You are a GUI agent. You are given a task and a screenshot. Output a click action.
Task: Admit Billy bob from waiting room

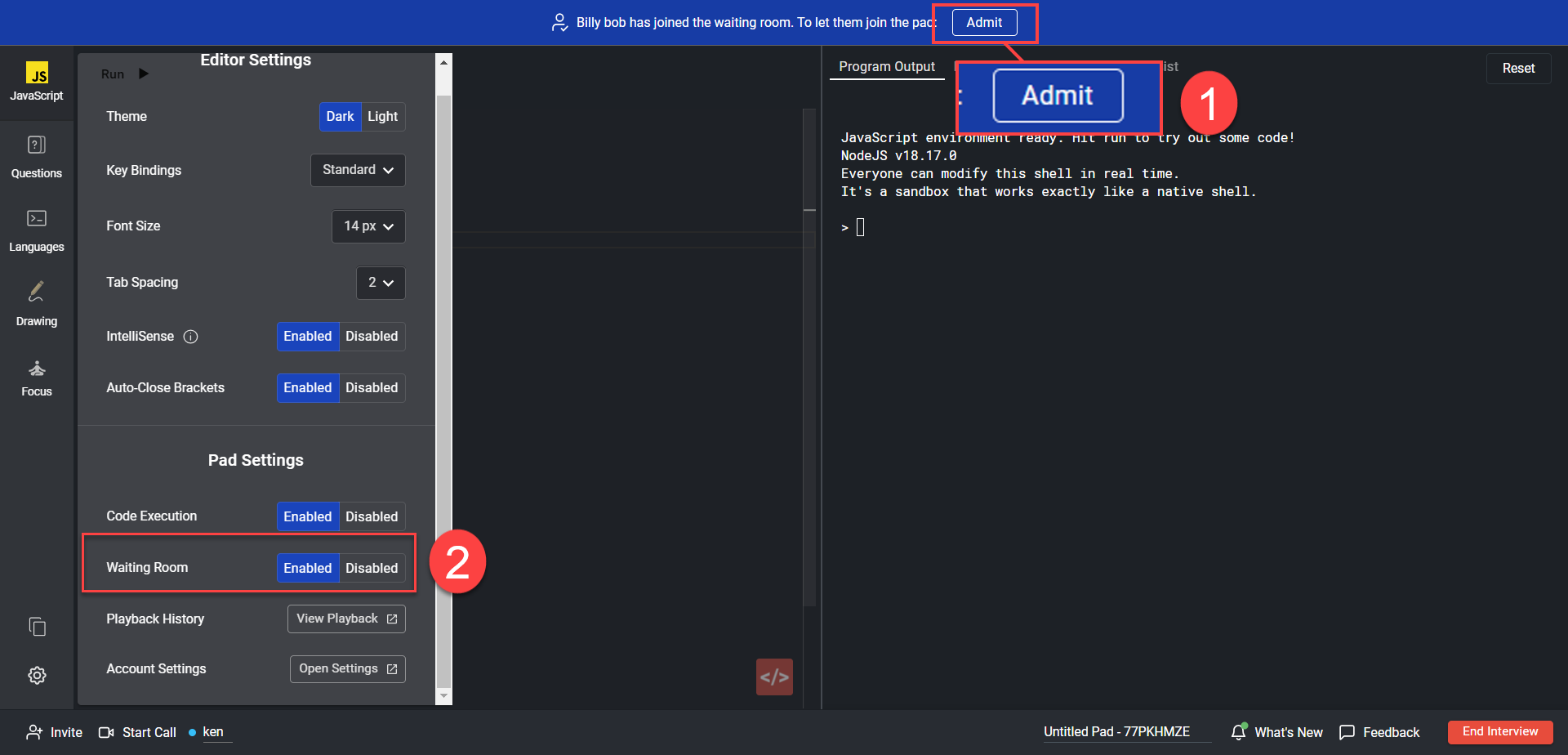984,23
